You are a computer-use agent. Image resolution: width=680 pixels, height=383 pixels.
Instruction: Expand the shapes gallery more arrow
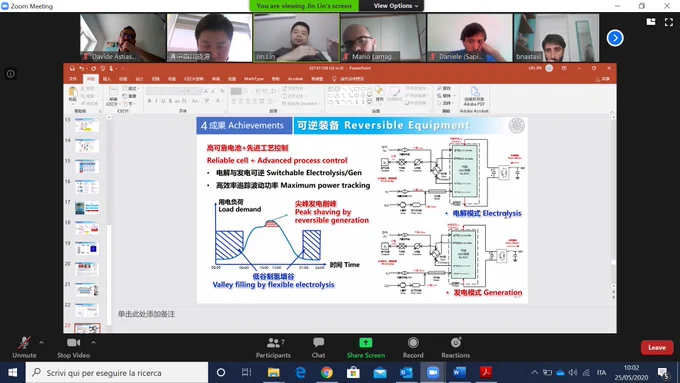pyautogui.click(x=369, y=102)
